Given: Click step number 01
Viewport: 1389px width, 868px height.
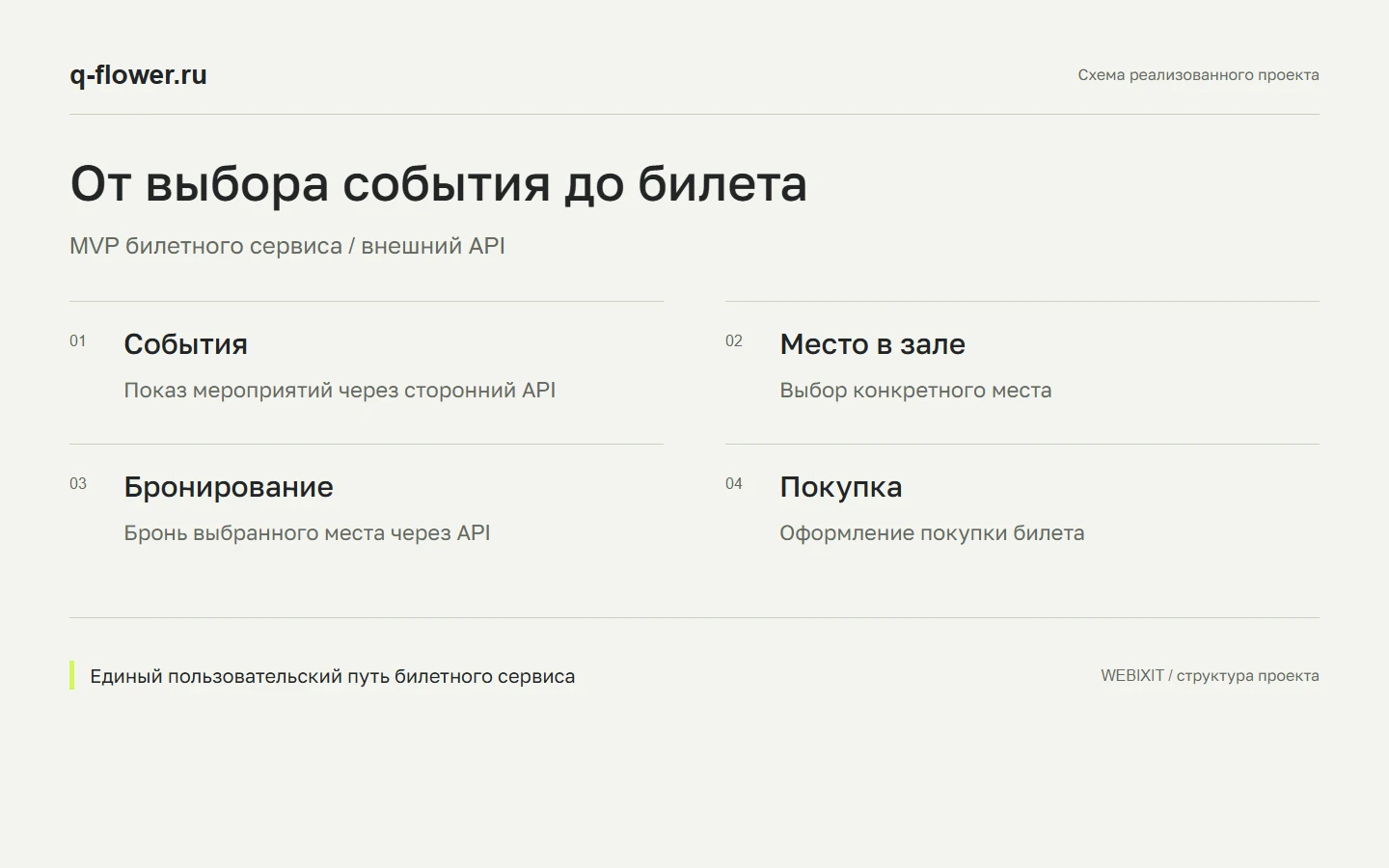Looking at the screenshot, I should click(78, 341).
